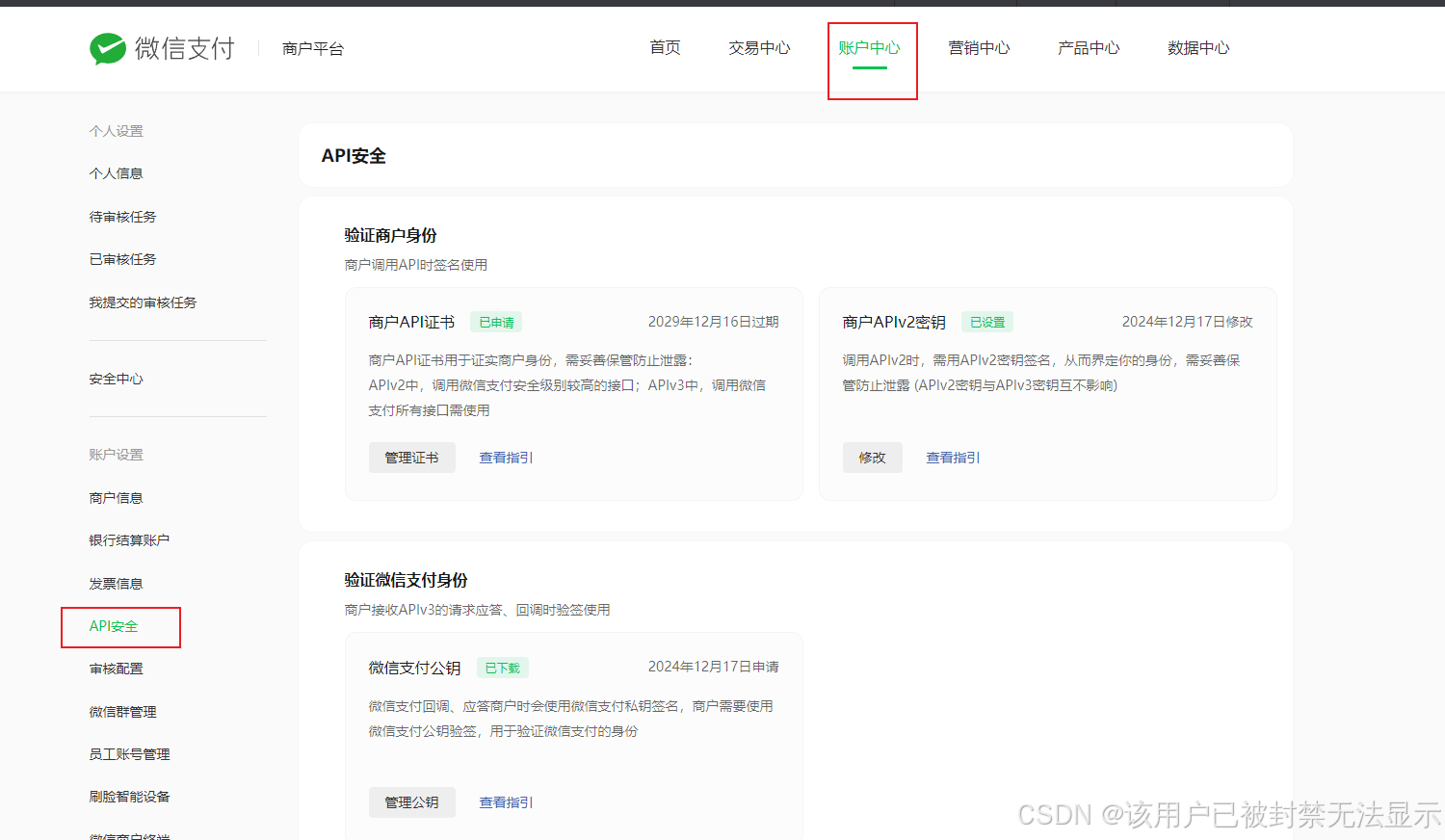Switch to the 产品中心 tab
This screenshot has width=1445, height=840.
pos(1090,48)
